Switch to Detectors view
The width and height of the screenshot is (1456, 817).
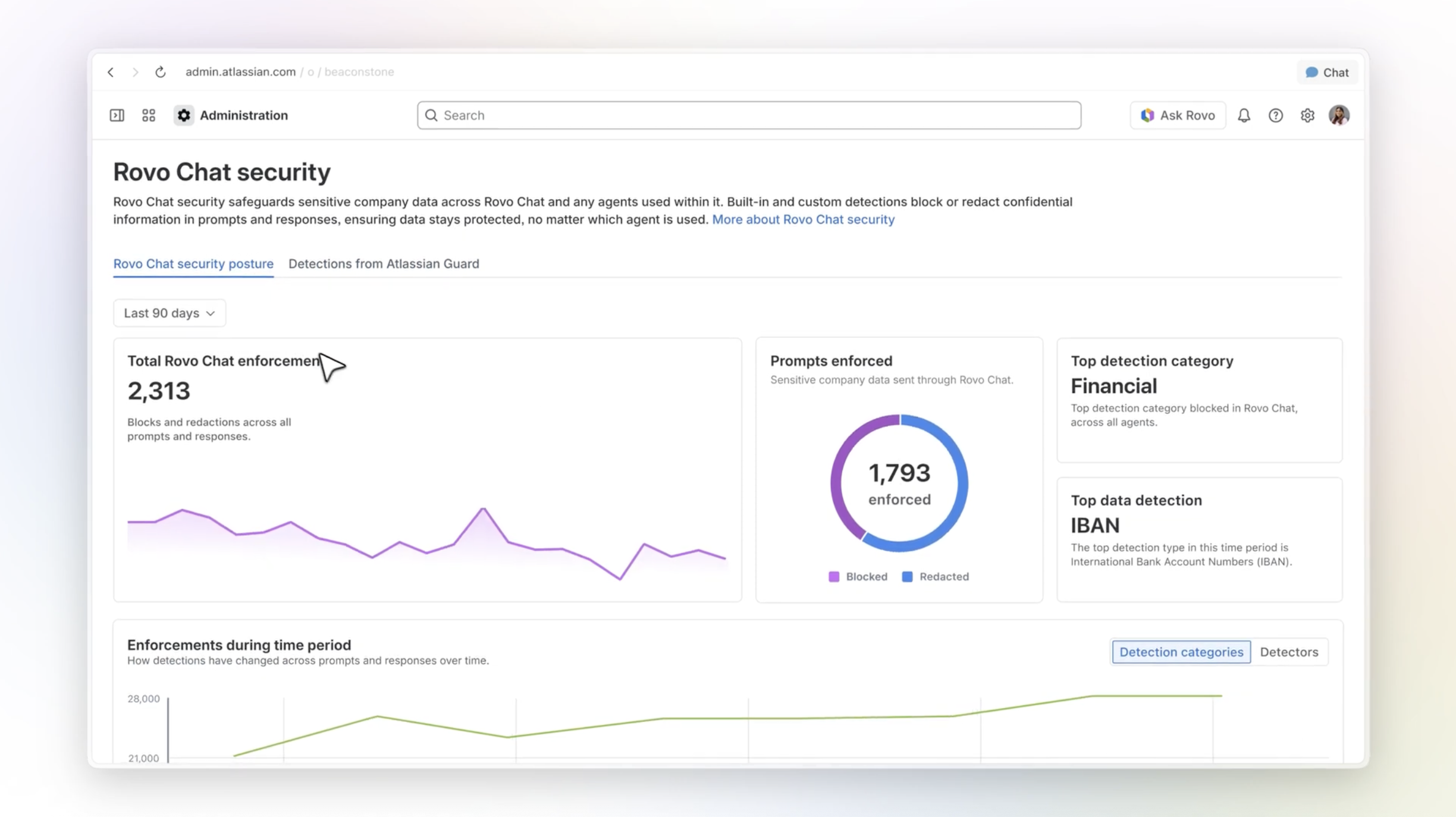click(1289, 652)
